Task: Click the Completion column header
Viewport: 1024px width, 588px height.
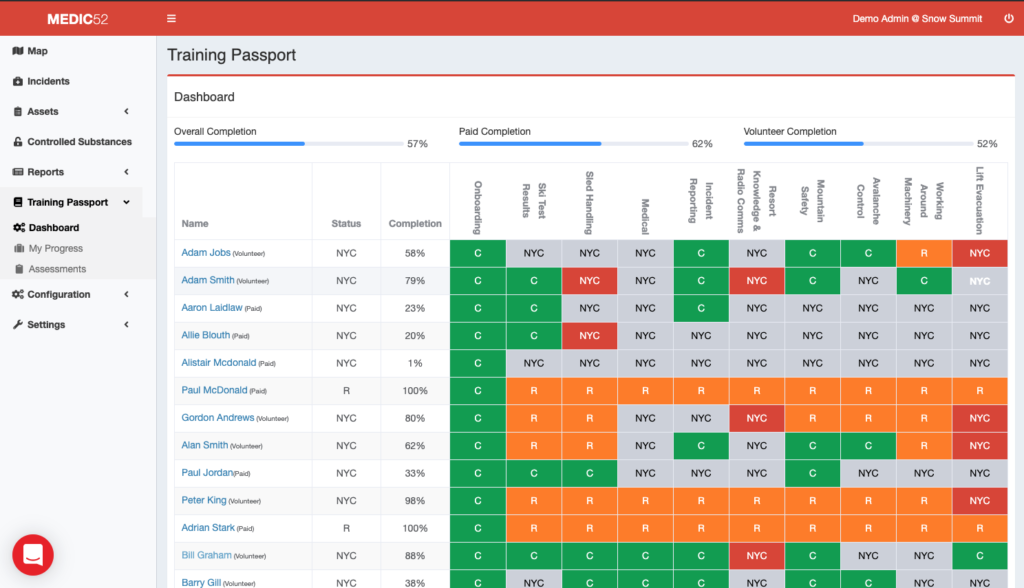Action: point(415,223)
